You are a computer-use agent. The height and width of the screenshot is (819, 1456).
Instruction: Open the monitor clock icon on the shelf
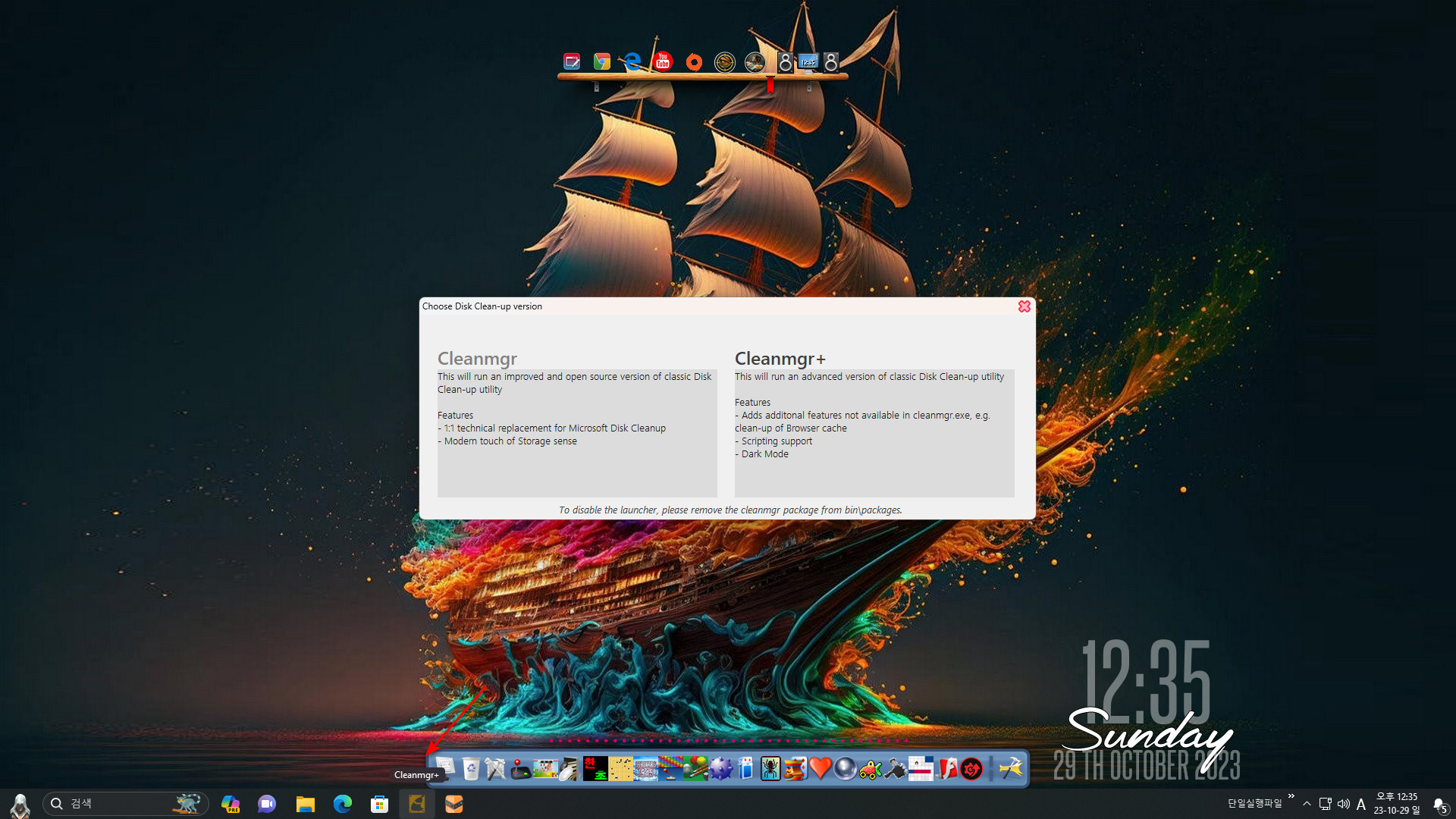808,62
